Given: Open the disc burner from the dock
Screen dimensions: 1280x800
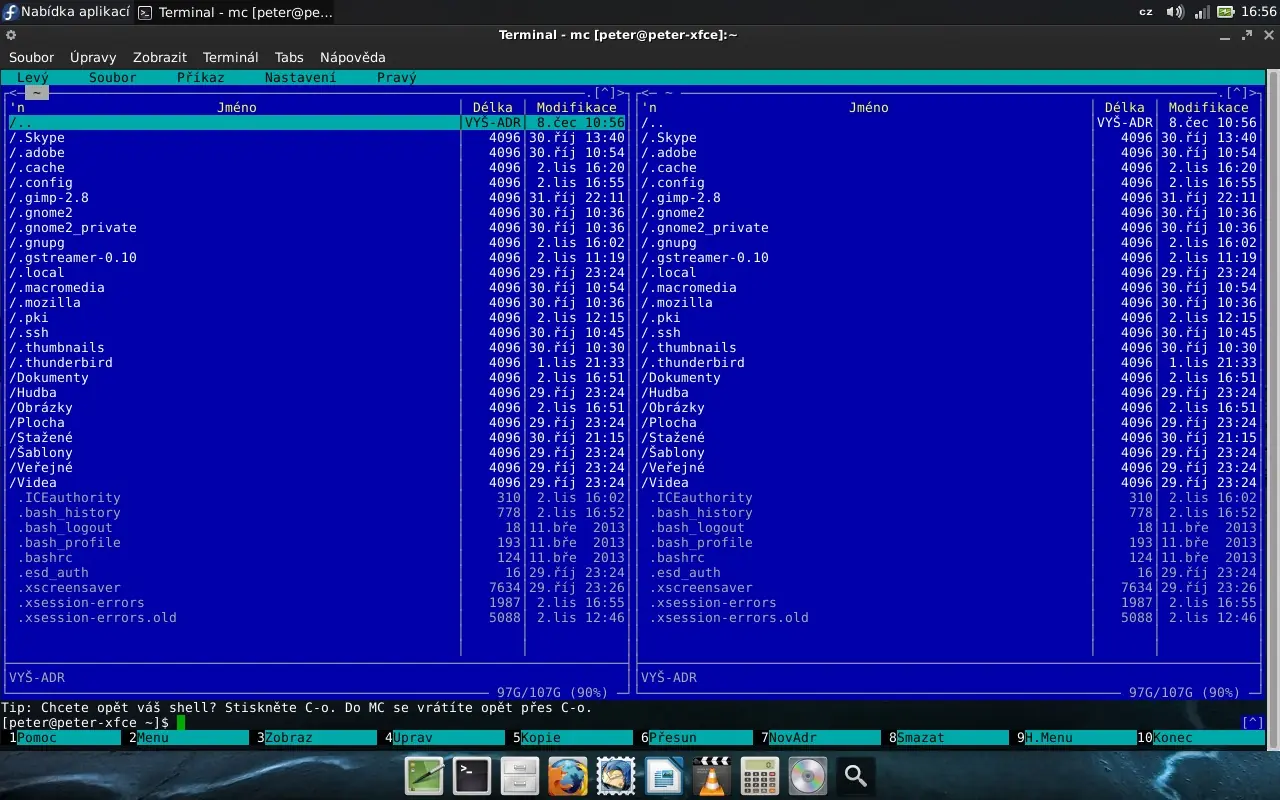Looking at the screenshot, I should pyautogui.click(x=807, y=775).
